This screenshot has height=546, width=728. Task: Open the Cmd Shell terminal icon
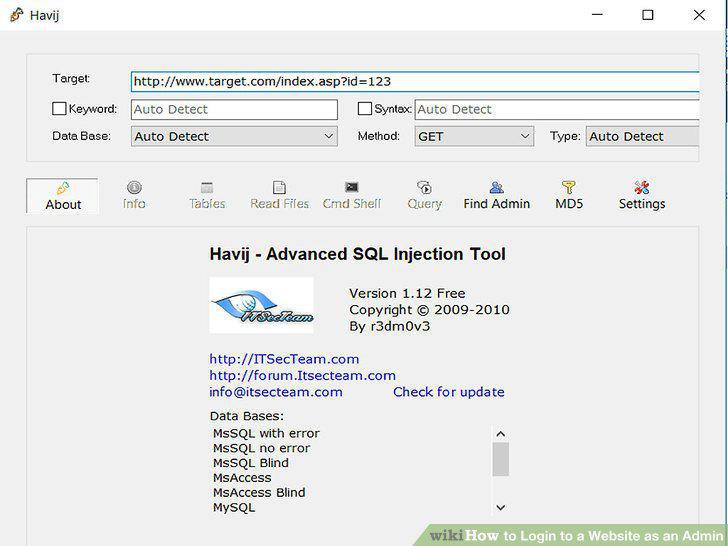351,187
